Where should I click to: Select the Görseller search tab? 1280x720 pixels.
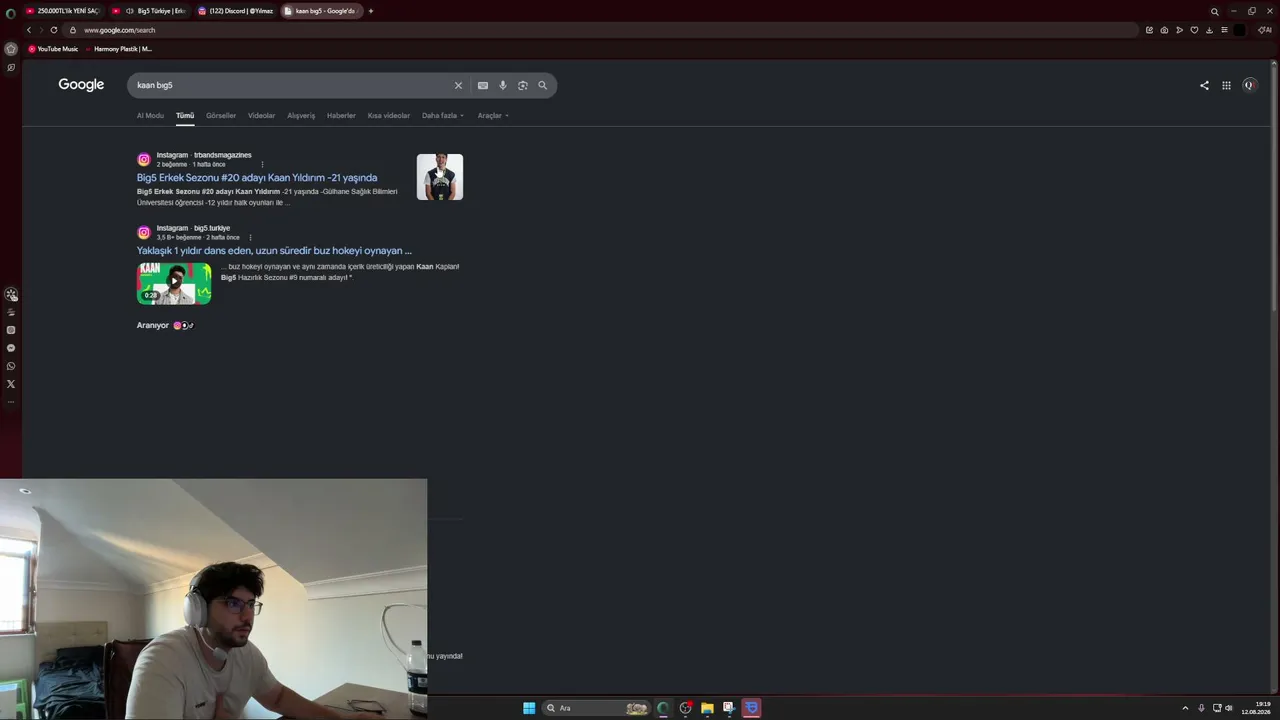[x=221, y=115]
